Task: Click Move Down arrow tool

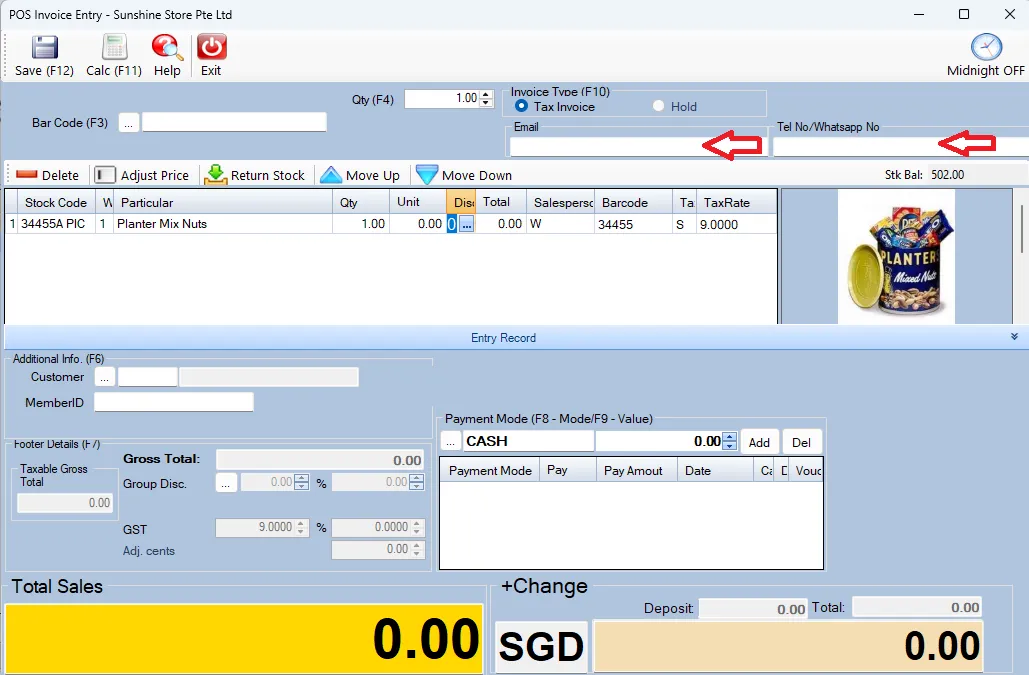Action: tap(464, 175)
